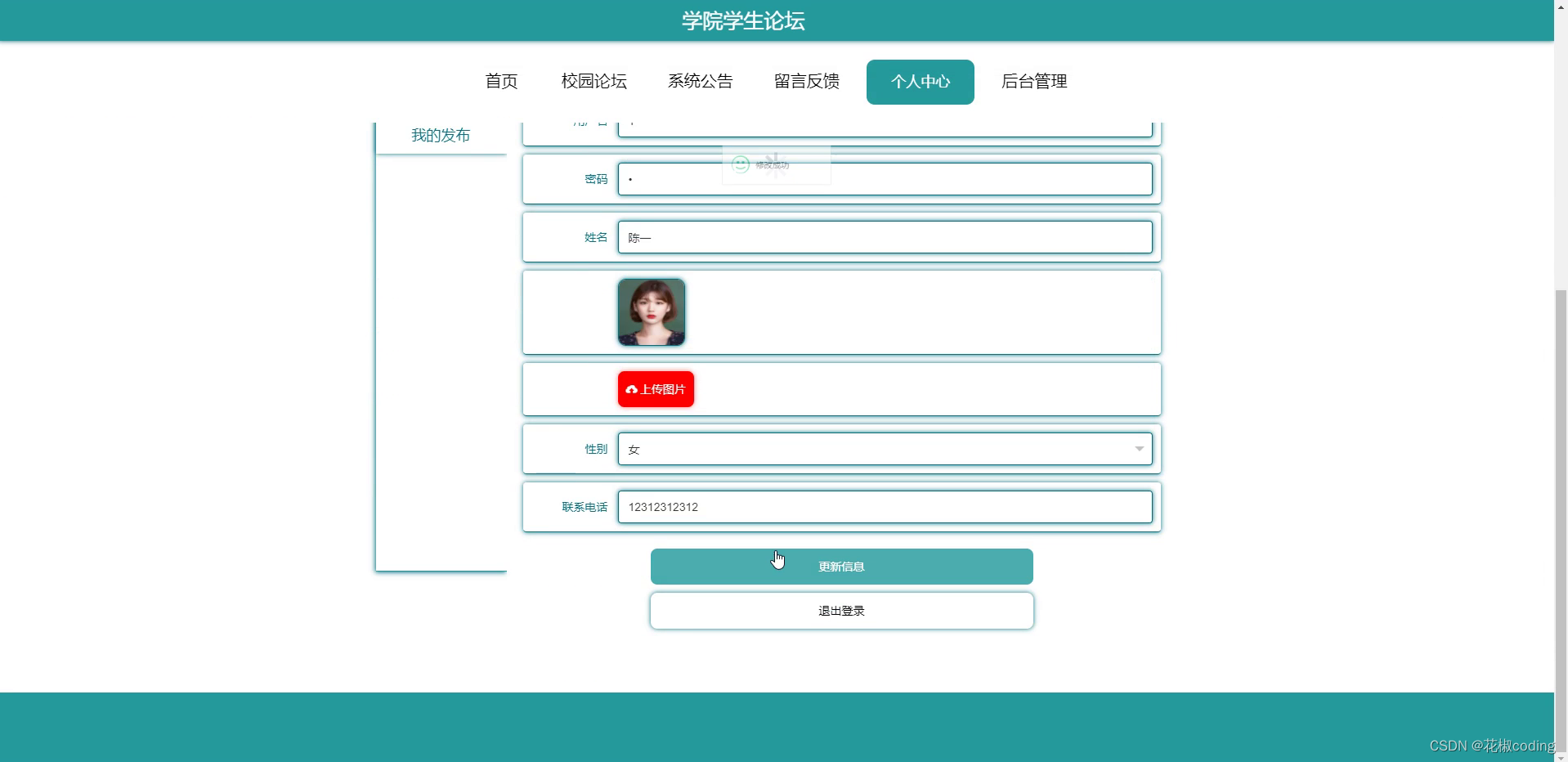The image size is (1568, 762).
Task: Click the 更新信息 update button
Action: pos(840,566)
